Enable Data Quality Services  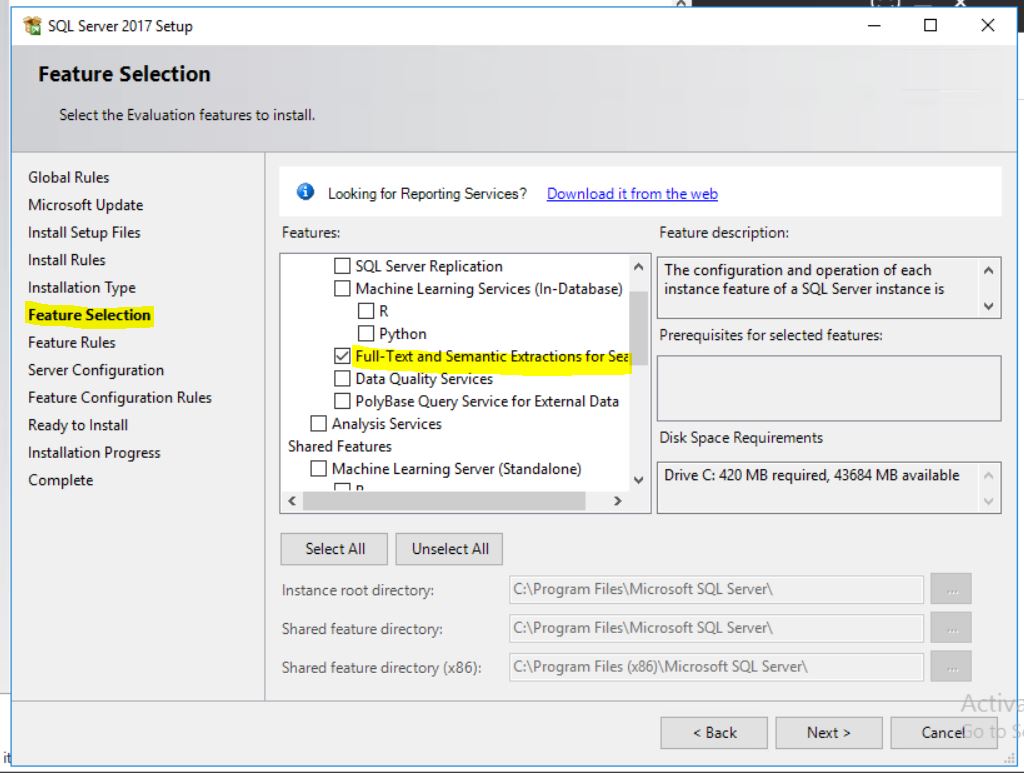[344, 379]
